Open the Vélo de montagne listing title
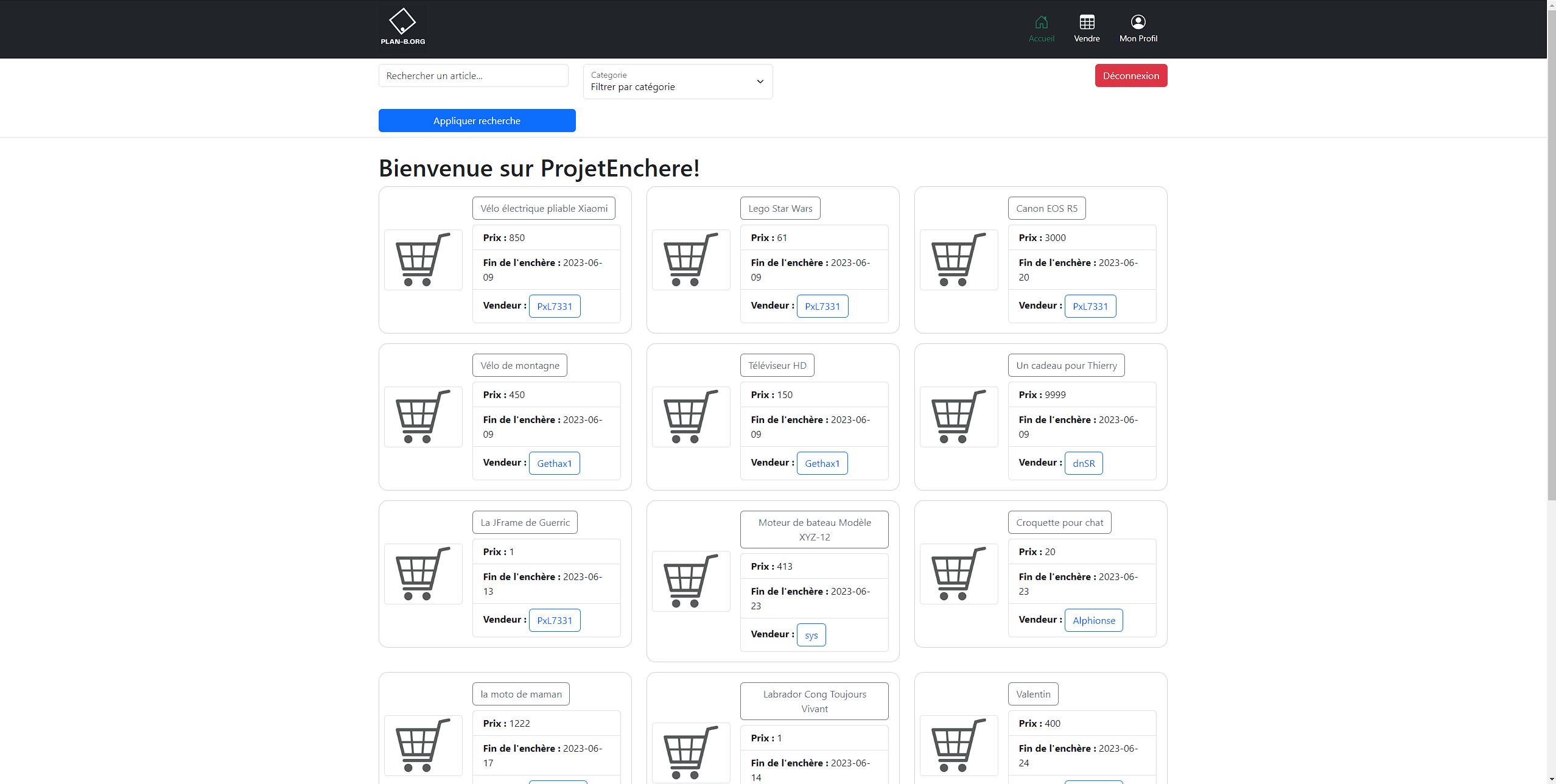Viewport: 1556px width, 784px height. pos(519,366)
